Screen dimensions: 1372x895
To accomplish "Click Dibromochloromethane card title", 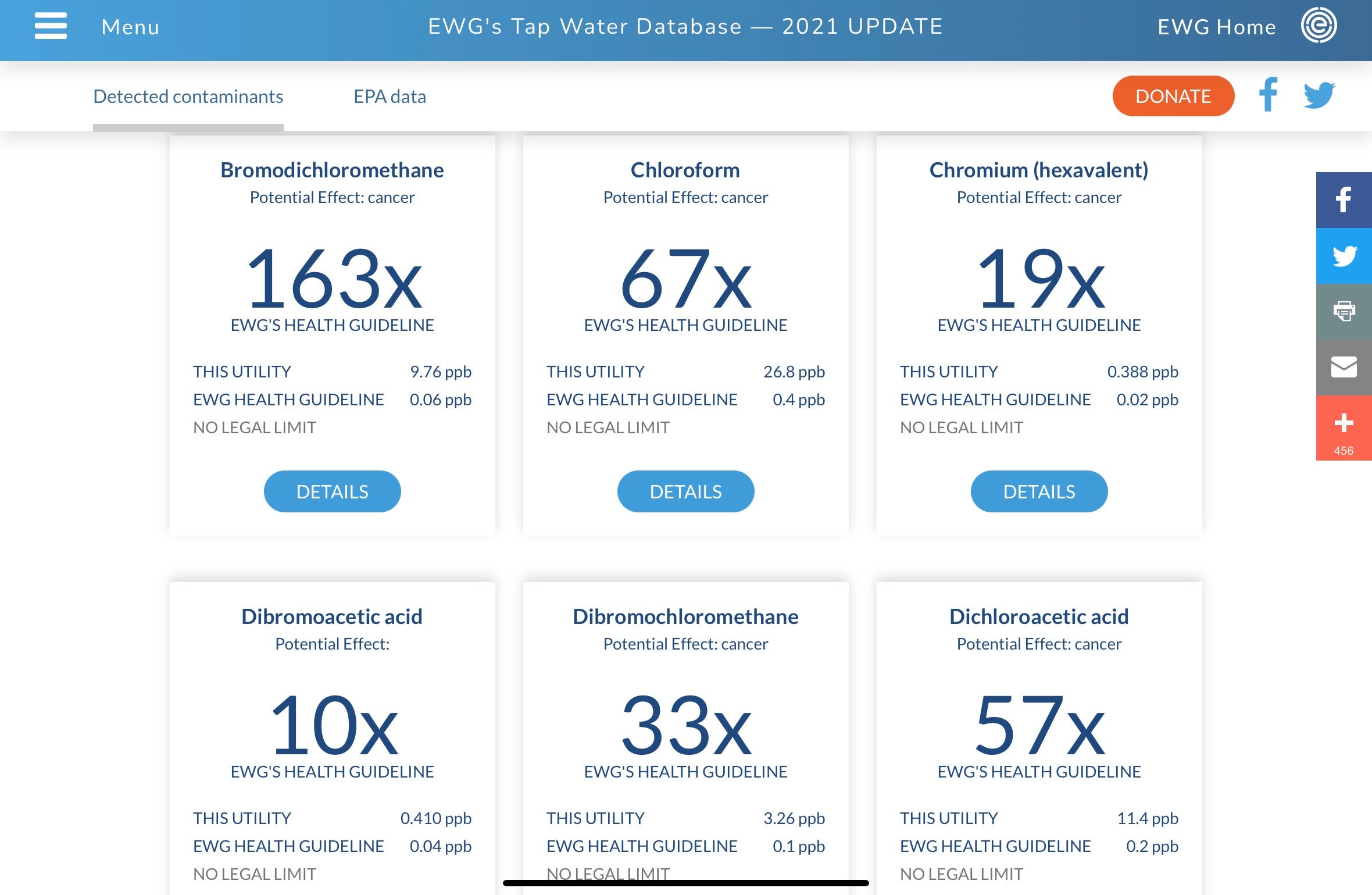I will pyautogui.click(x=685, y=616).
